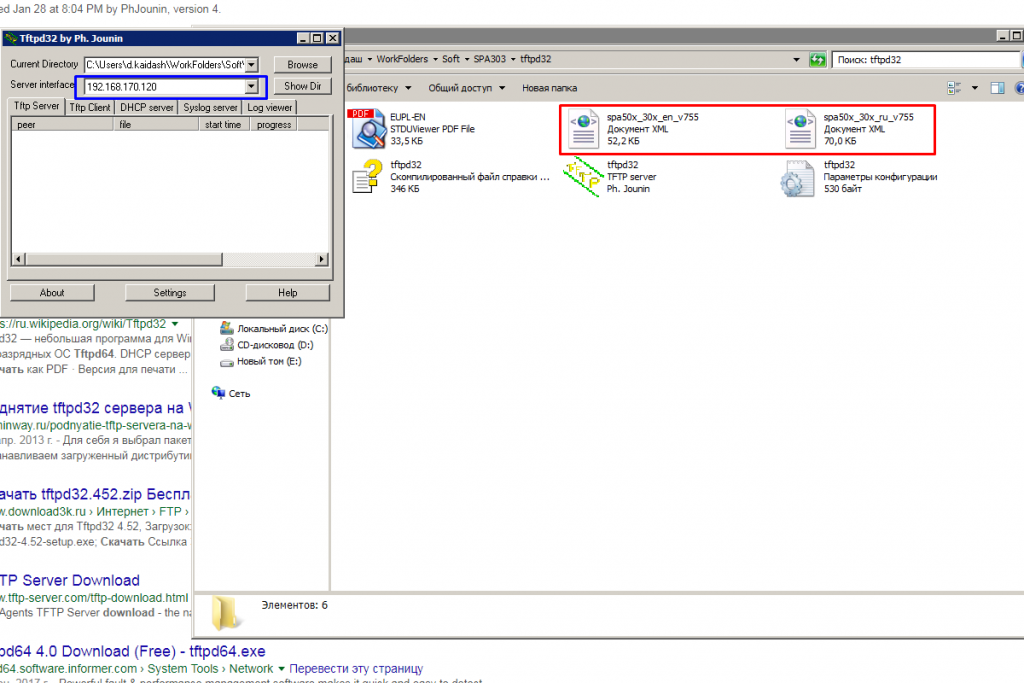
Task: Click the Tftpd32 title bar application icon
Action: click(10, 39)
